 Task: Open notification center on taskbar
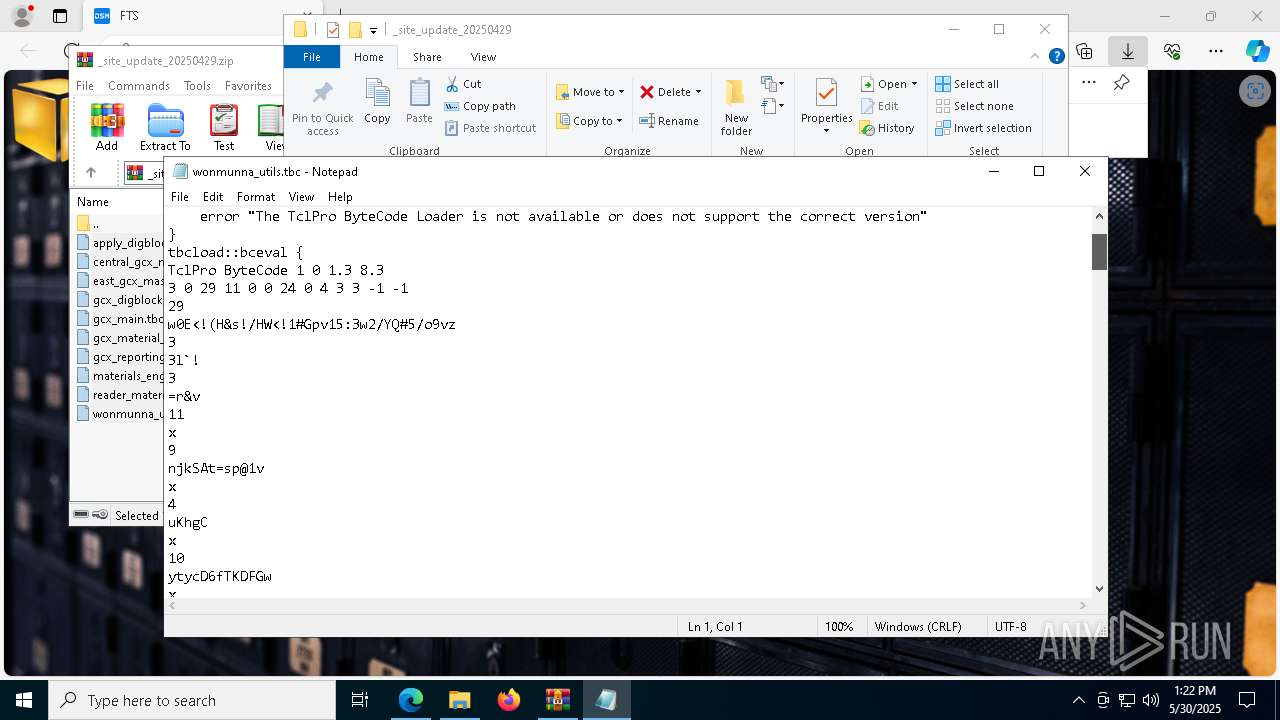1247,700
